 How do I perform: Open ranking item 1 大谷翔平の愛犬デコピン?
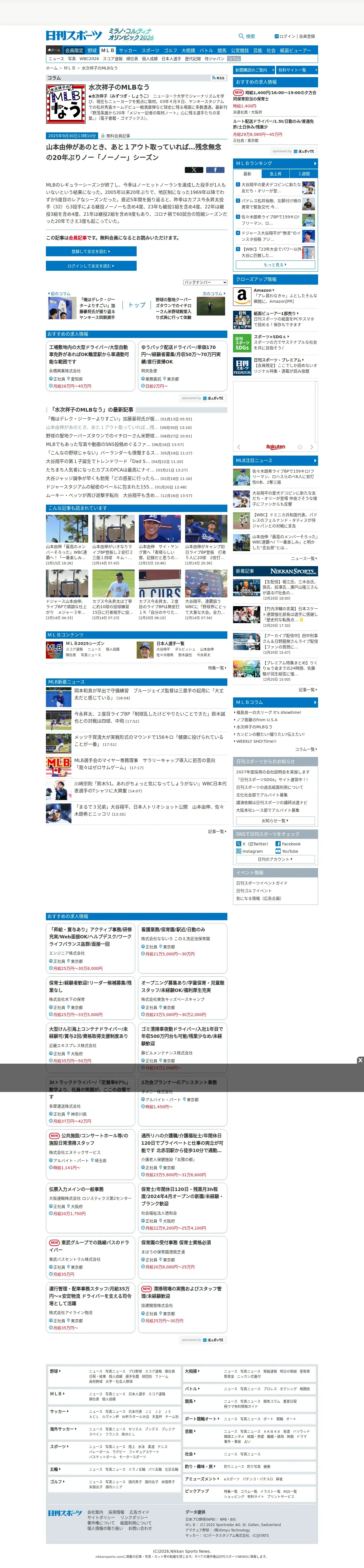tap(271, 187)
